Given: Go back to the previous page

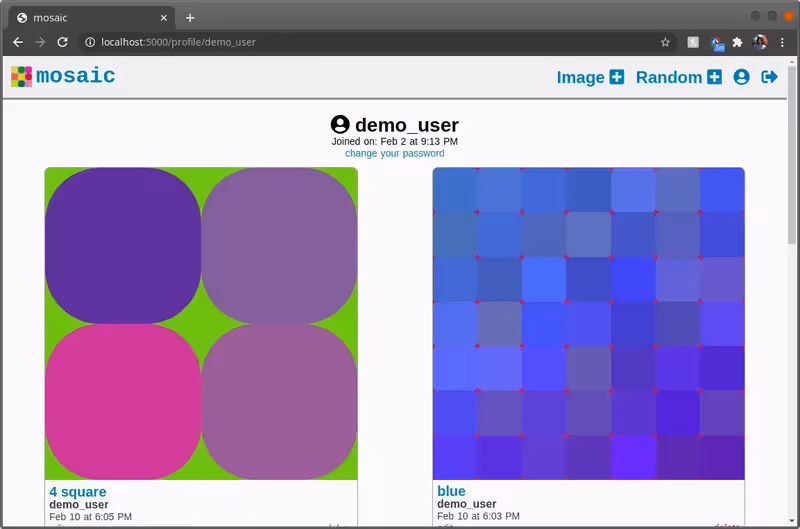Looking at the screenshot, I should [18, 43].
